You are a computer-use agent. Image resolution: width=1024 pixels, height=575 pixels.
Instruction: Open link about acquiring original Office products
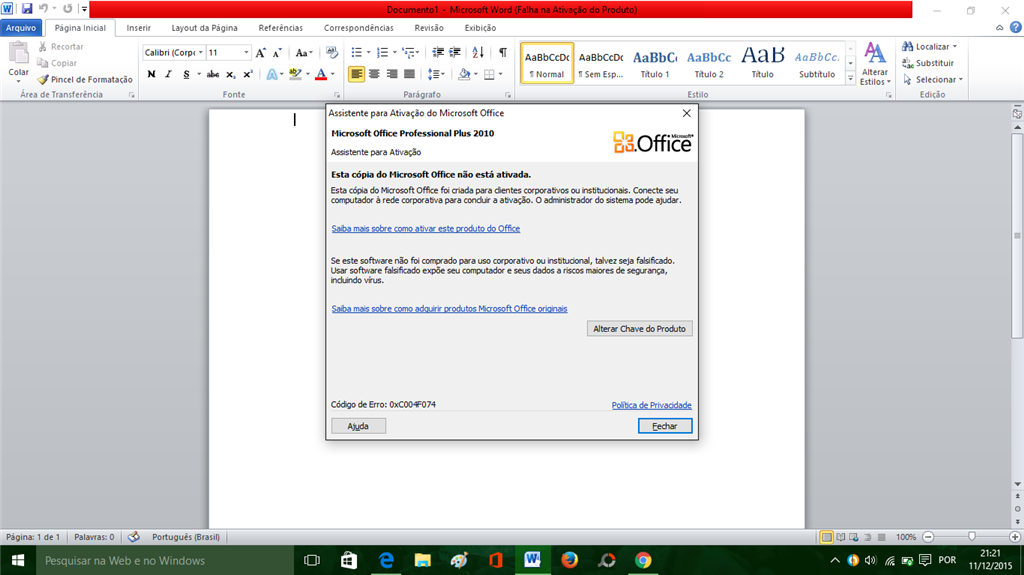point(449,308)
